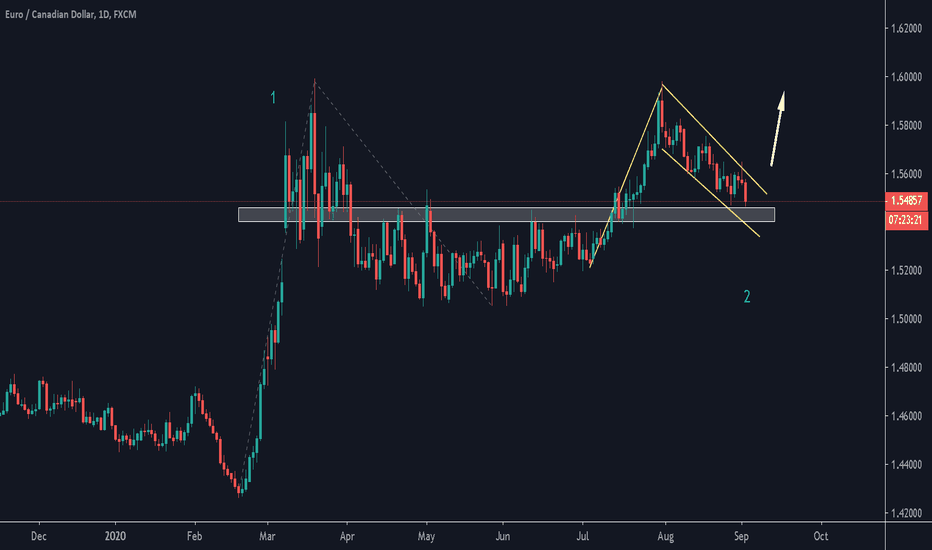
Task: Click the 1.48000 price axis label
Action: coord(906,367)
